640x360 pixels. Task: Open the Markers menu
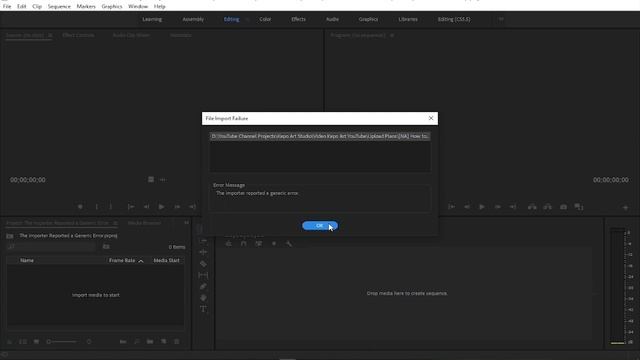point(86,7)
